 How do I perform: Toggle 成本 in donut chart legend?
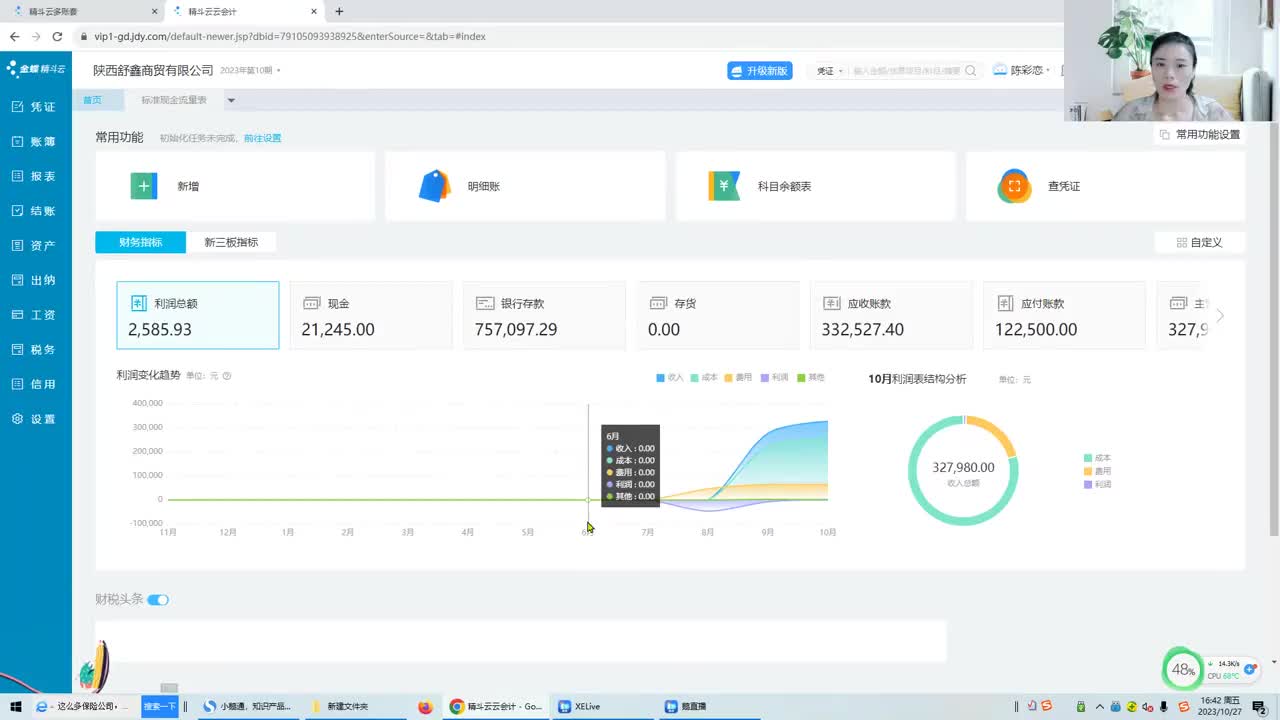[1097, 458]
